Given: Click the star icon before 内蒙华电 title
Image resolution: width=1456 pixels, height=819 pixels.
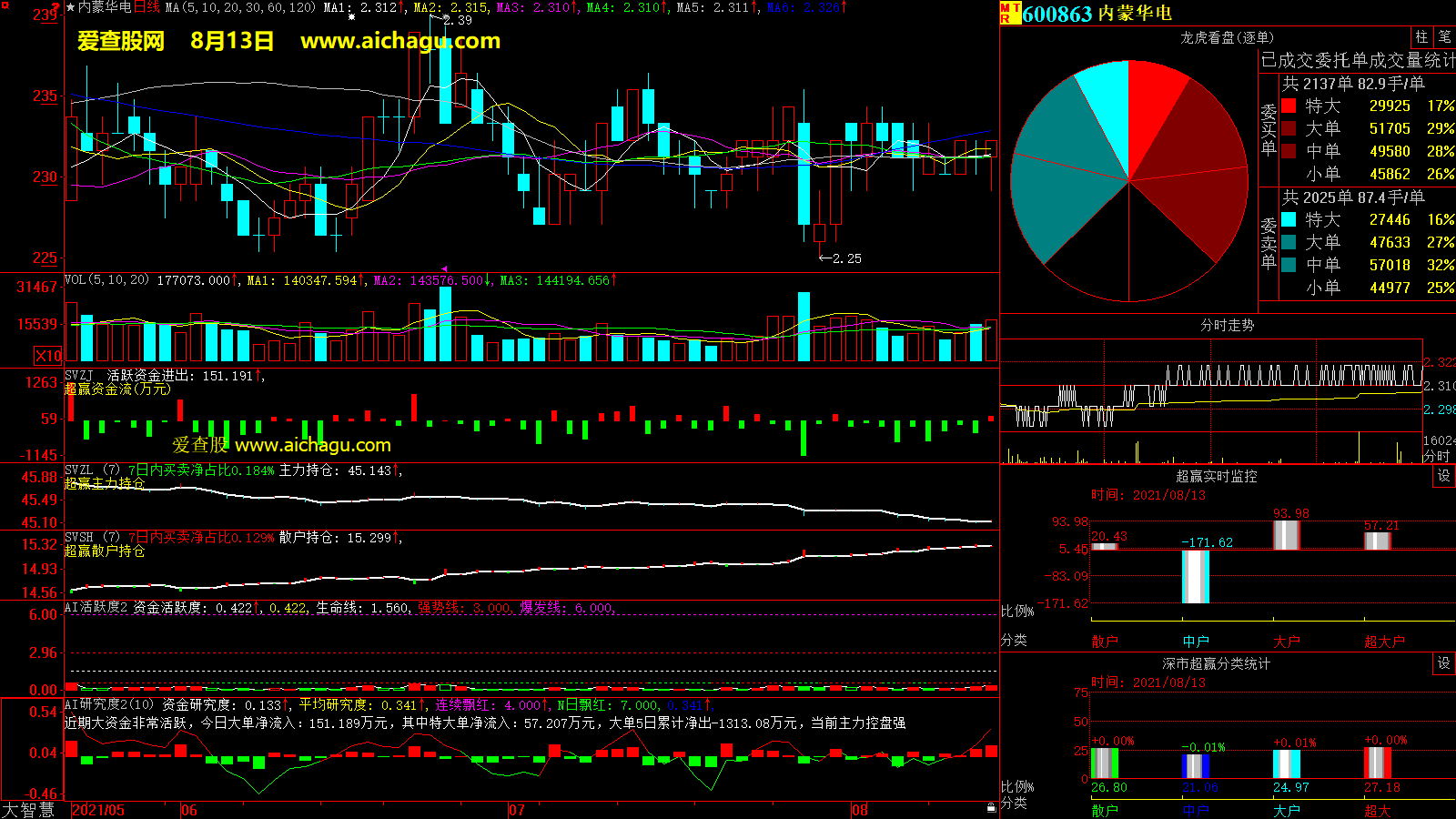Looking at the screenshot, I should click(x=70, y=7).
